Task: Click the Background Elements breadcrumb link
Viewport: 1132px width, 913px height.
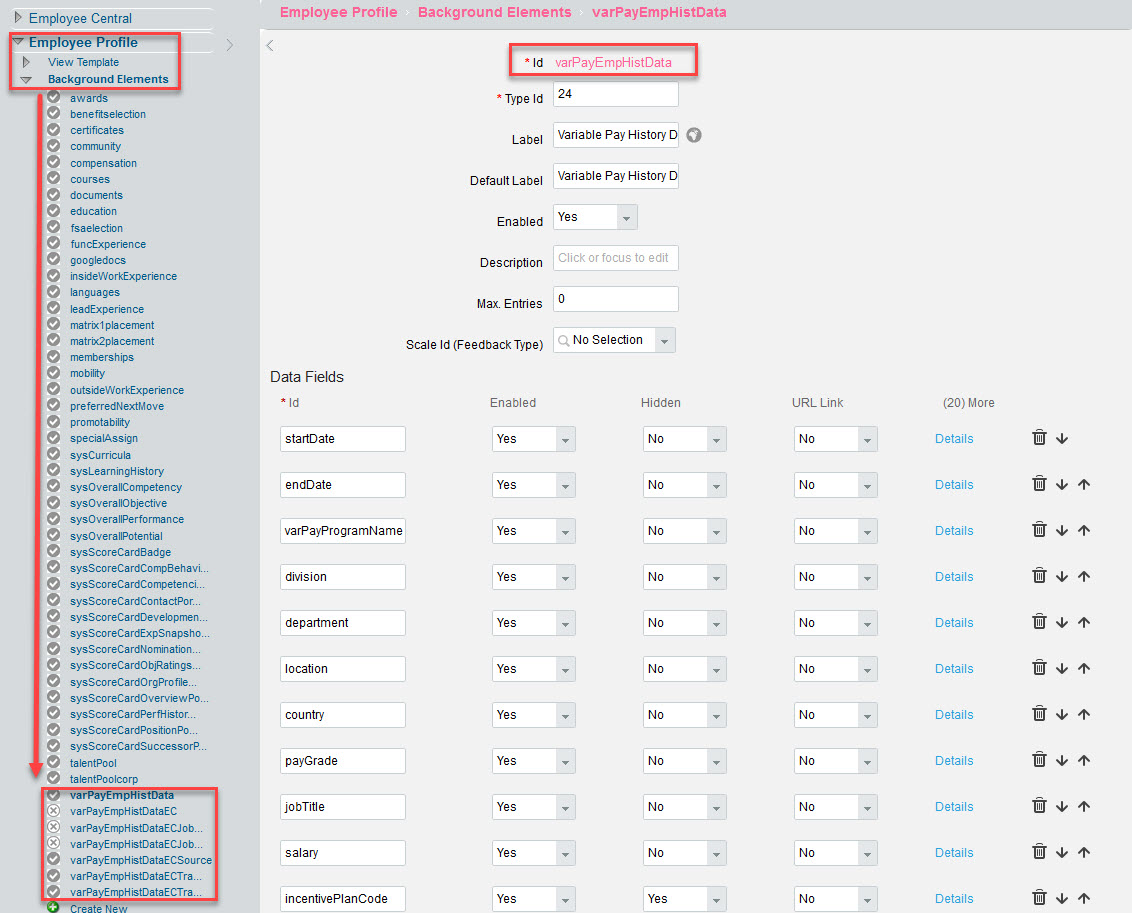Action: [x=495, y=12]
